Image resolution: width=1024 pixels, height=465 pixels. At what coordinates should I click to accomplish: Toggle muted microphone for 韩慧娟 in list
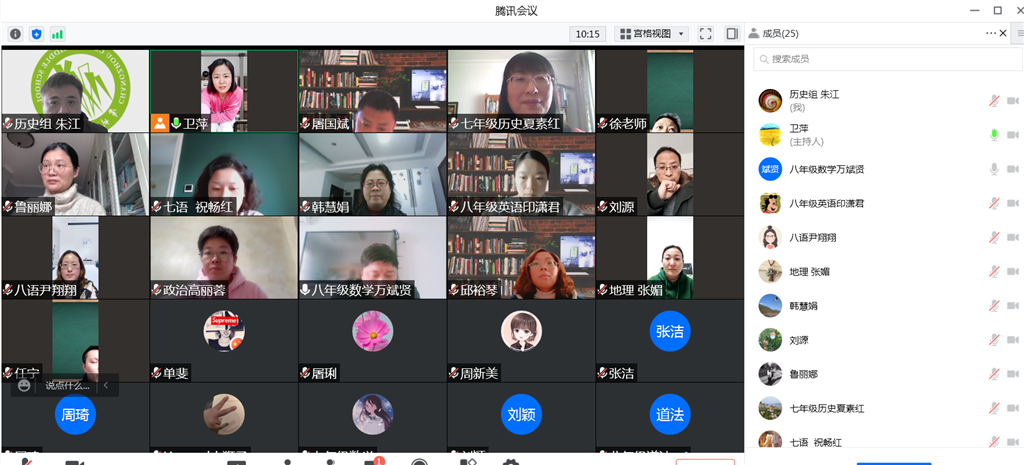pyautogui.click(x=994, y=306)
